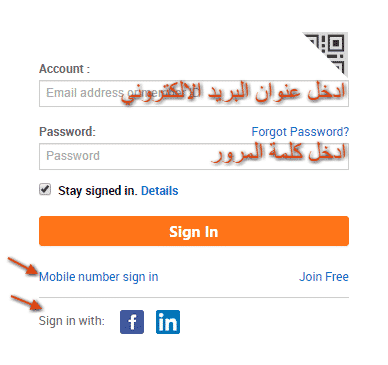Click the red arrow pointing to Sign in with
The height and width of the screenshot is (365, 388).
(x=25, y=302)
